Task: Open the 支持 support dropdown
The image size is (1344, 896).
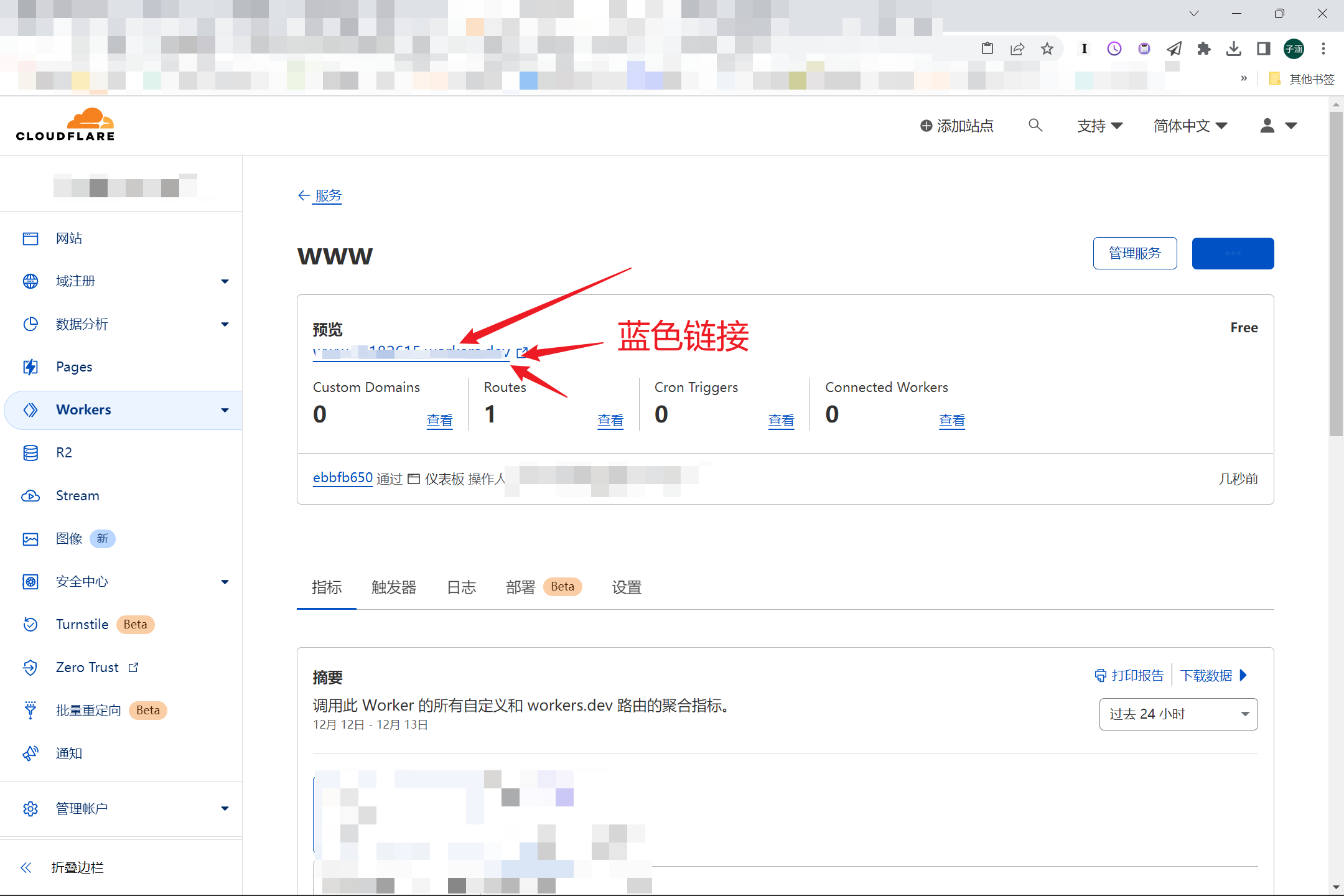Action: [1099, 126]
